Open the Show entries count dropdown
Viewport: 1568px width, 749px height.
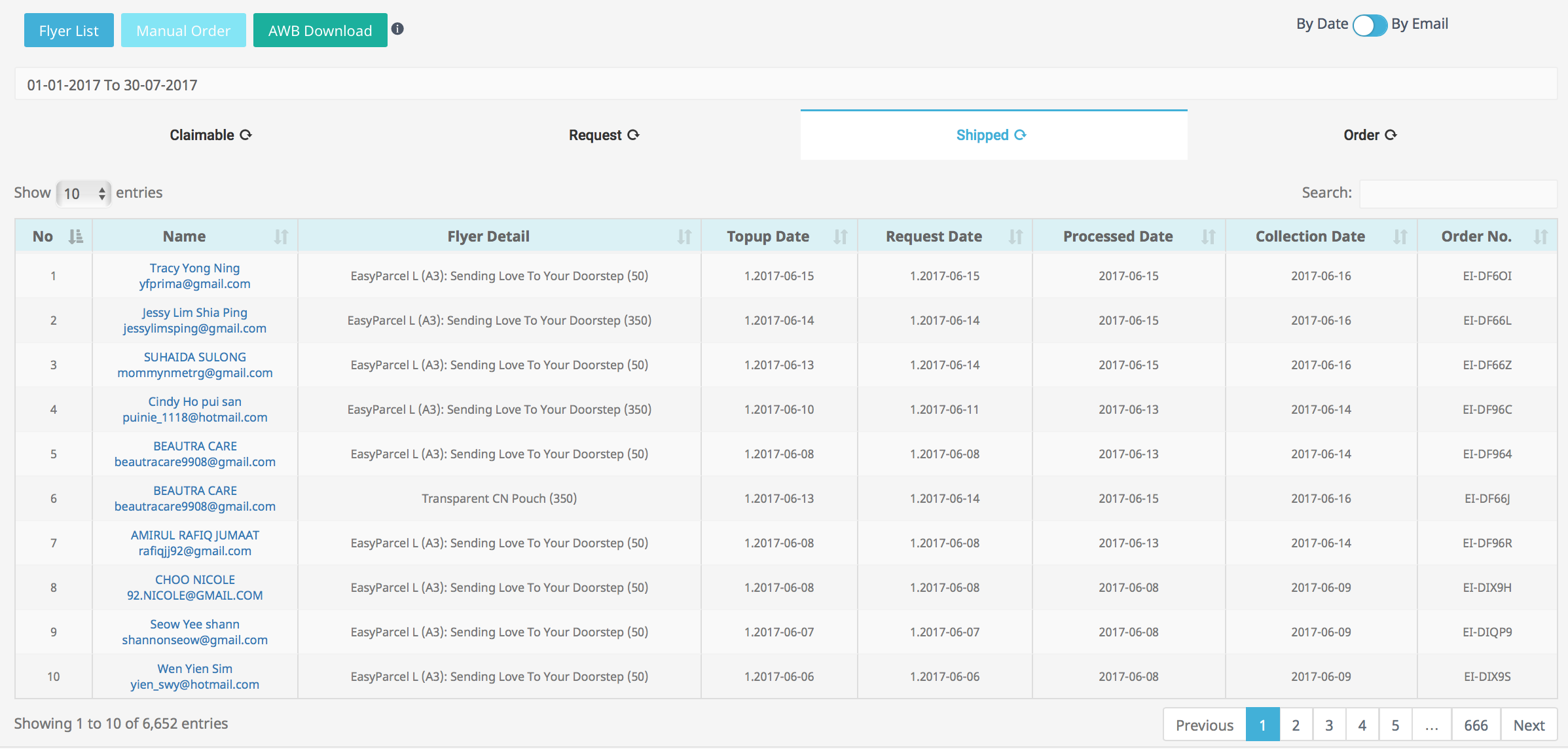pos(83,193)
